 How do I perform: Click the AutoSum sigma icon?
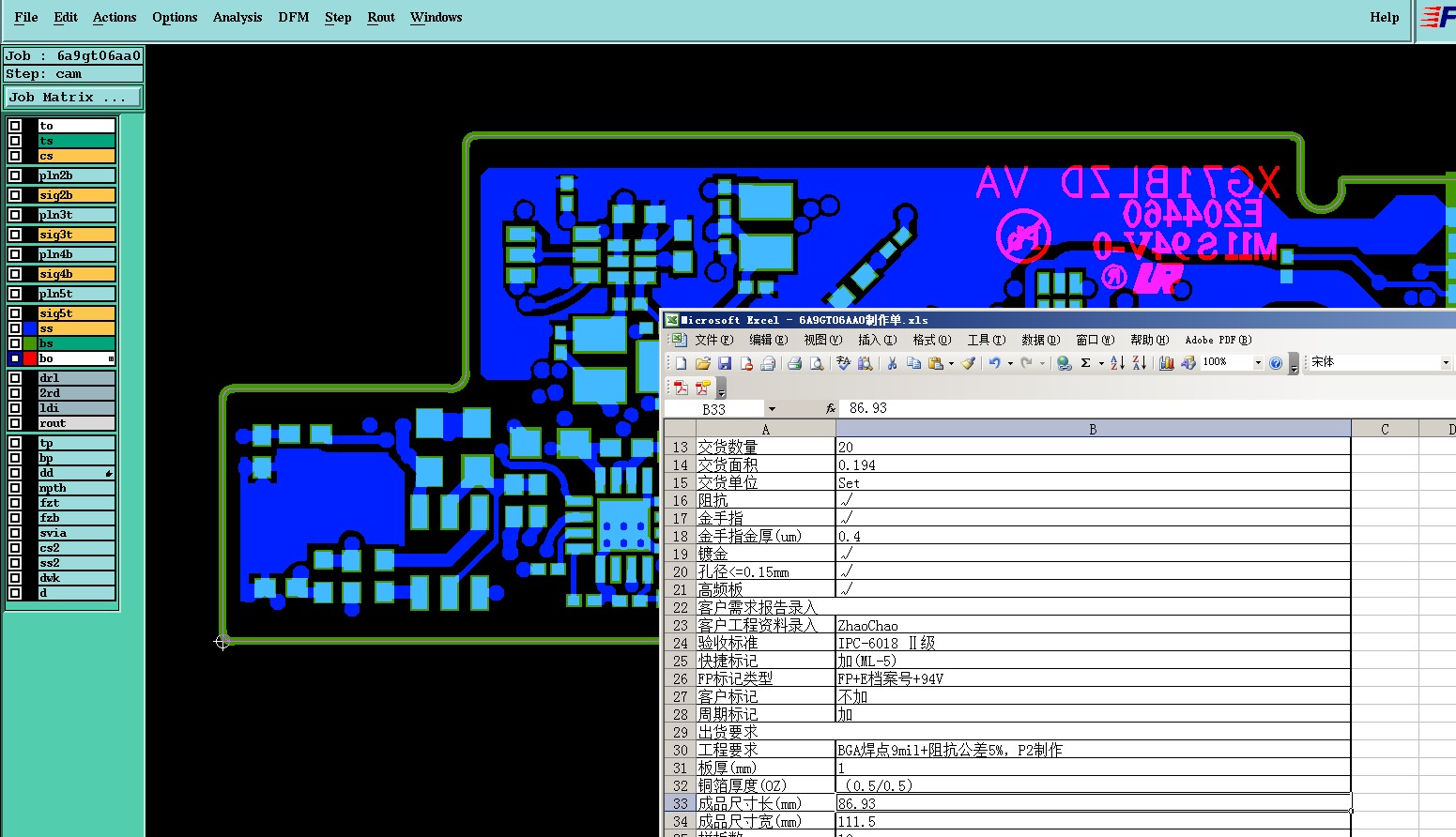1085,363
